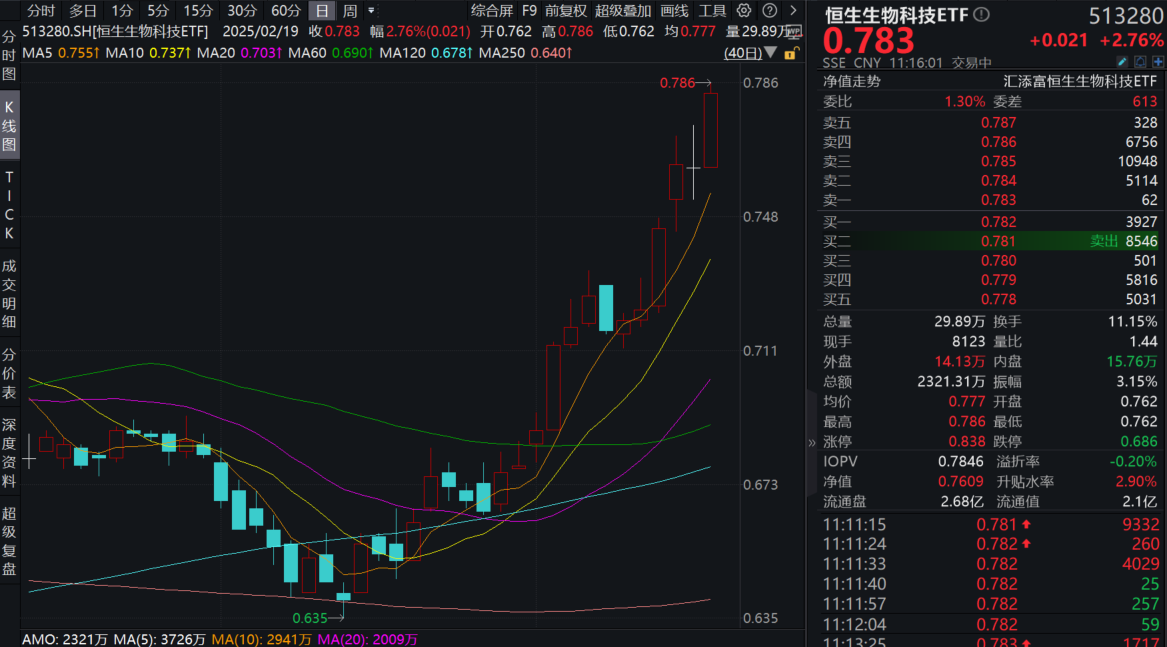1167x647 pixels.
Task: Switch to 日 daily candlestick period
Action: tap(321, 11)
